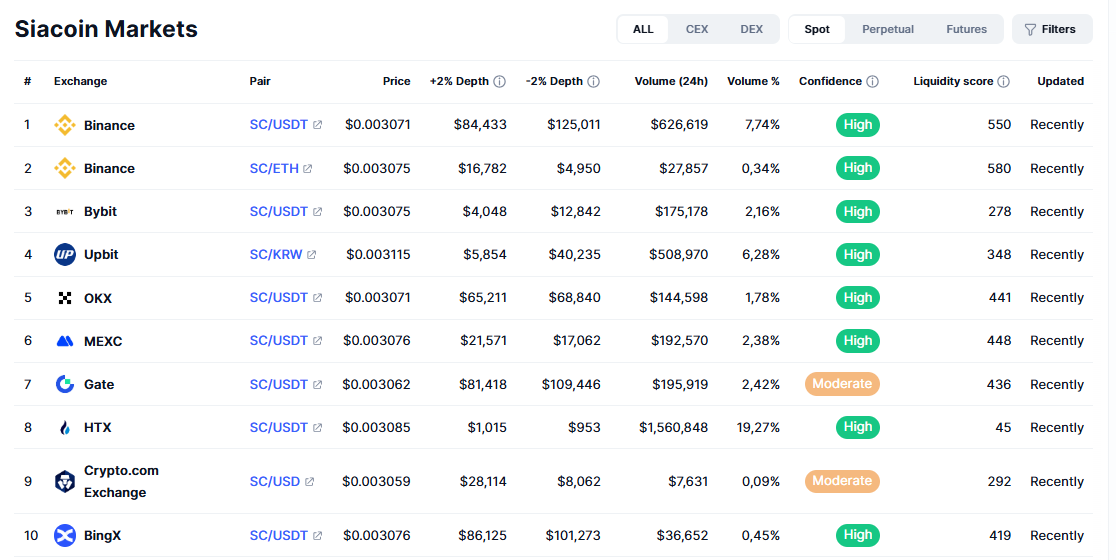
Task: Sort by Volume (24h) column header
Action: pyautogui.click(x=671, y=82)
